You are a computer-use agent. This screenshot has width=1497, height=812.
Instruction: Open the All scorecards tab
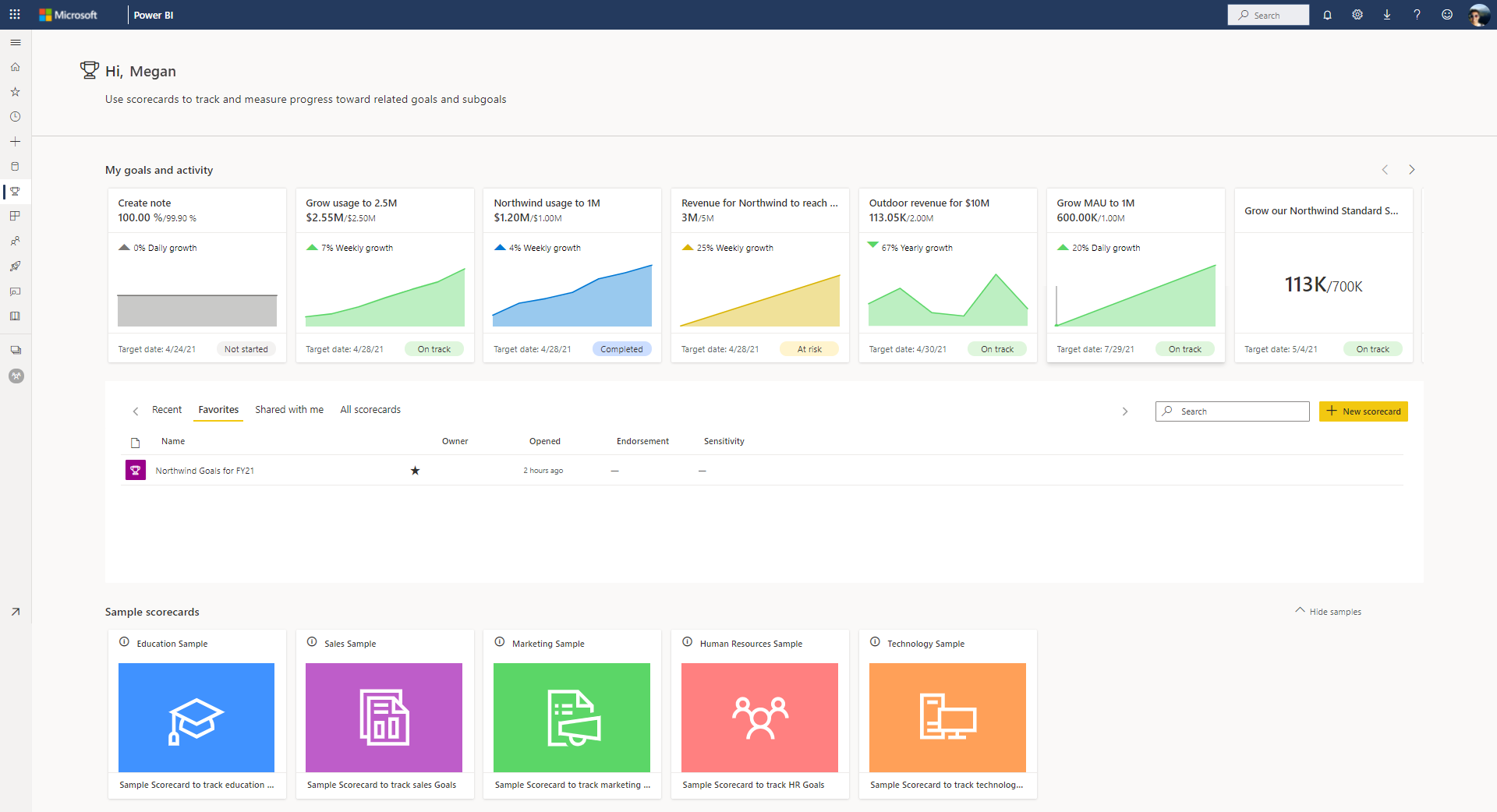click(370, 410)
